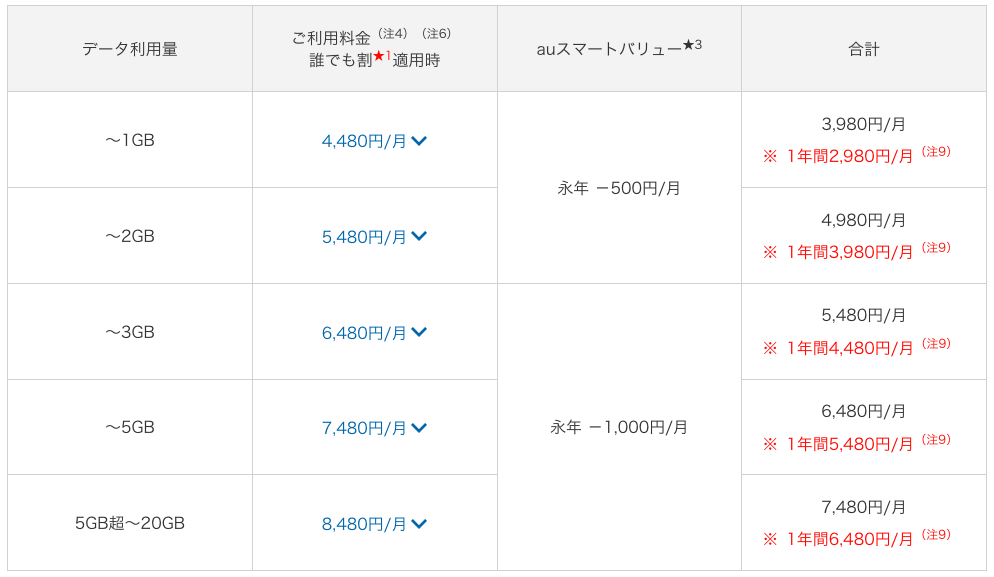Expand the 4,480円/月 price details chevron
The width and height of the screenshot is (994, 577).
pos(419,141)
